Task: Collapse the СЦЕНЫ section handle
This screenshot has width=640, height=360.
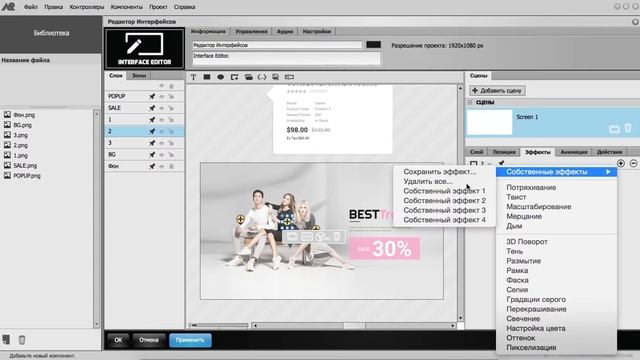Action: coord(470,102)
